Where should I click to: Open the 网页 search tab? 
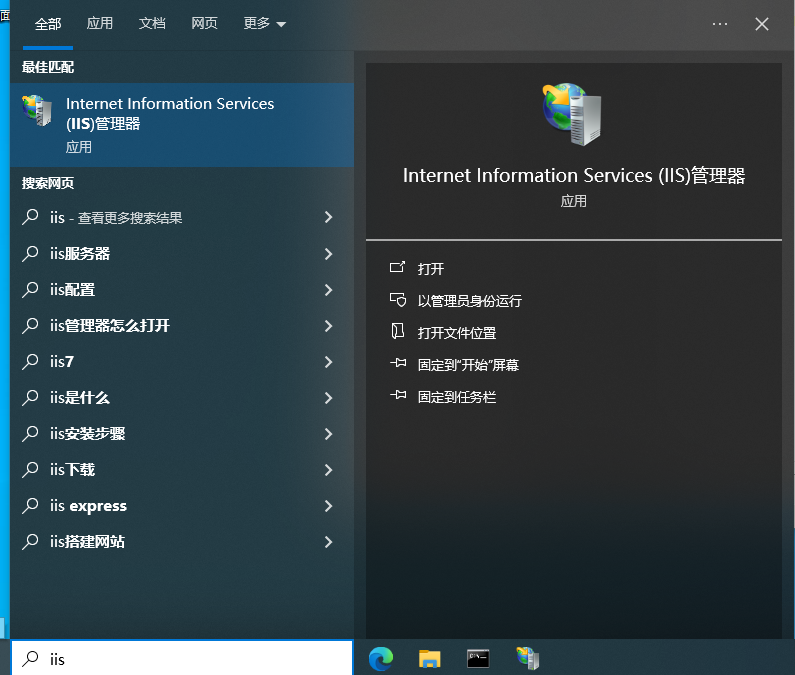tap(204, 24)
